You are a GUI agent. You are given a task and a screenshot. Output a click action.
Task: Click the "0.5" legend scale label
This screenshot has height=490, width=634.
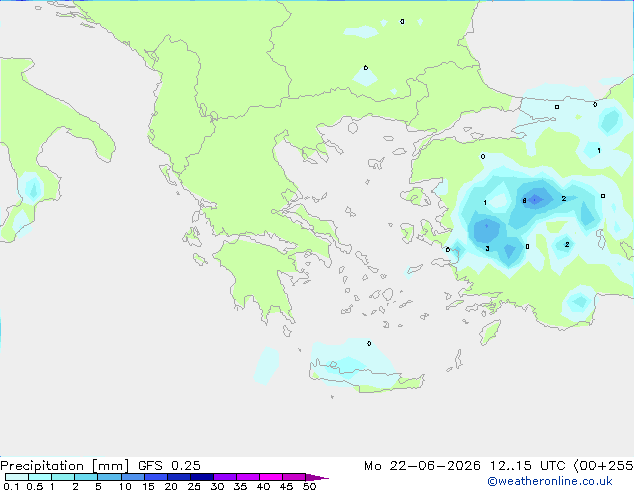[34, 486]
